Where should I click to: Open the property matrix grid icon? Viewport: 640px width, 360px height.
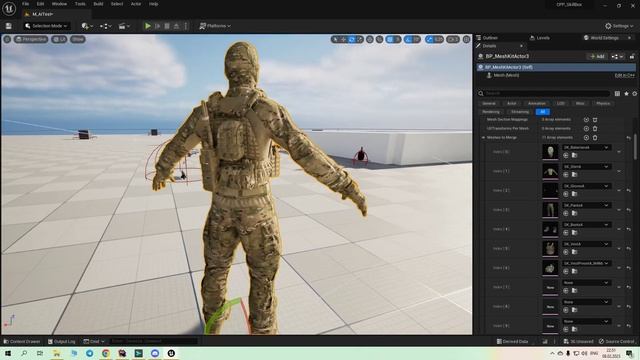617,93
